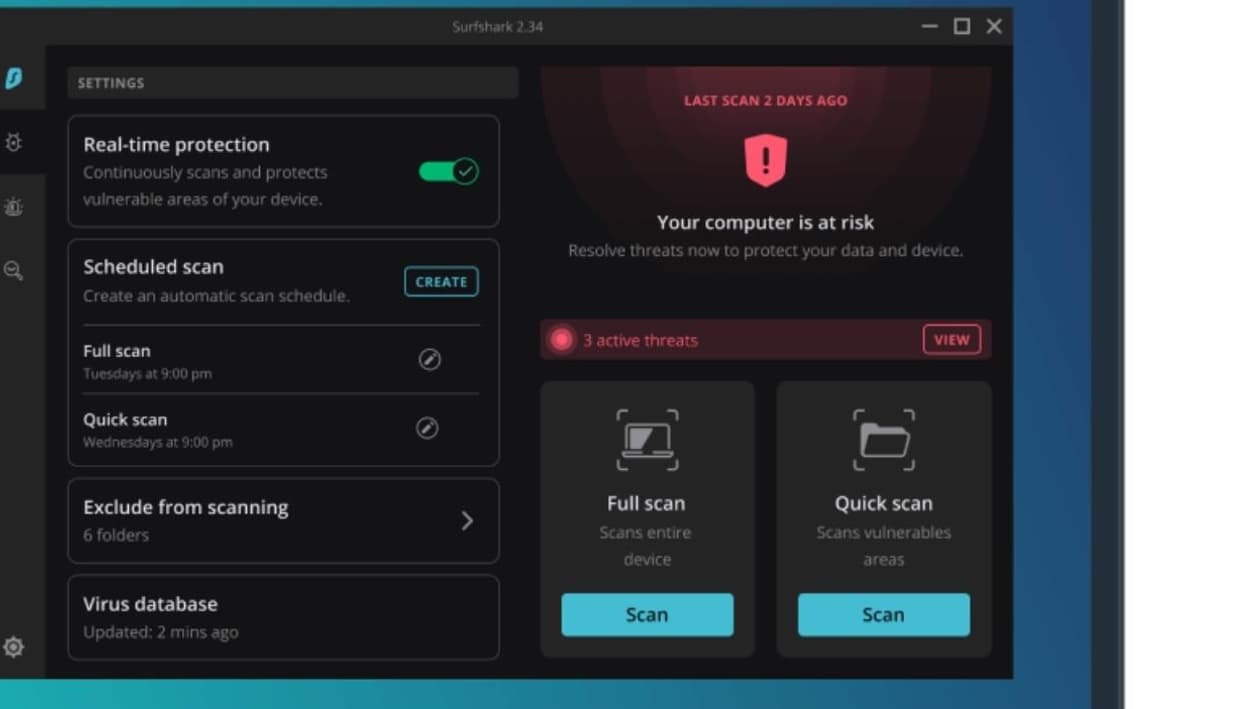
Task: Start the Quick scan
Action: (x=884, y=615)
